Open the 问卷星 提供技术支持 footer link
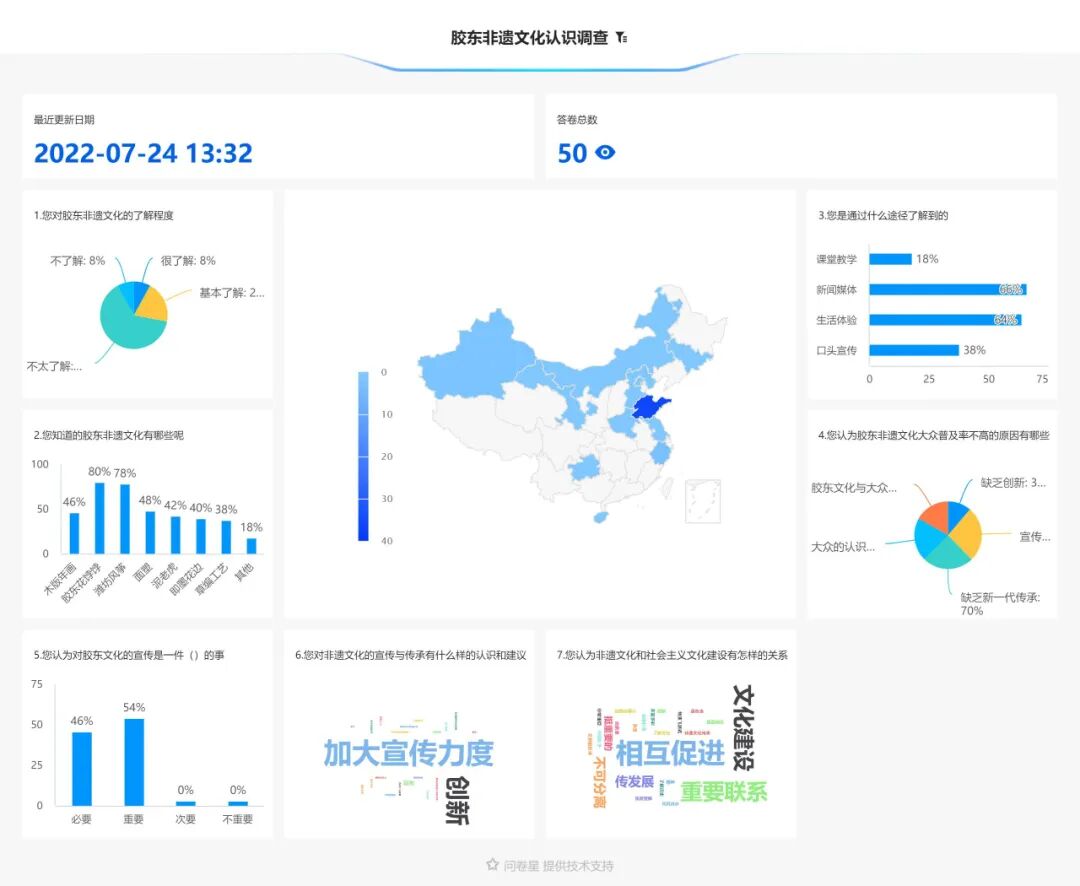Viewport: 1080px width, 886px height. click(551, 865)
